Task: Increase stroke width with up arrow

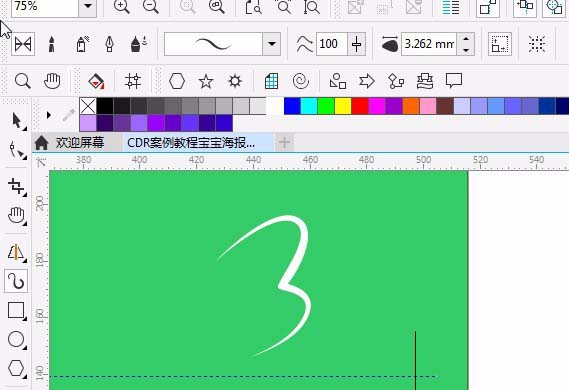Action: coord(466,38)
